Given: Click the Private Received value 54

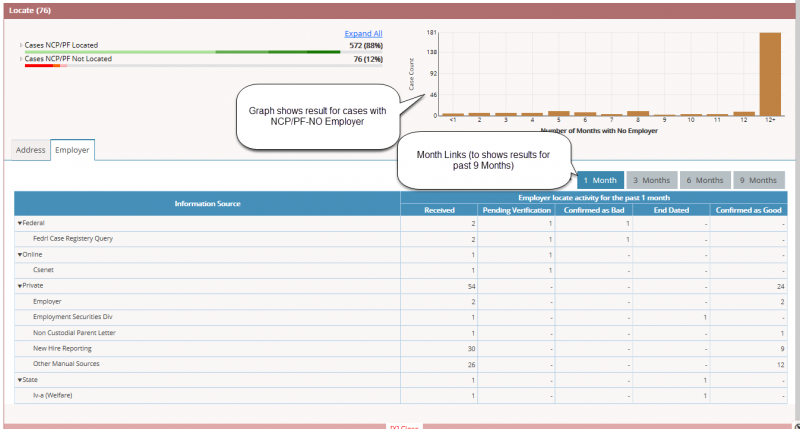Looking at the screenshot, I should [x=471, y=287].
